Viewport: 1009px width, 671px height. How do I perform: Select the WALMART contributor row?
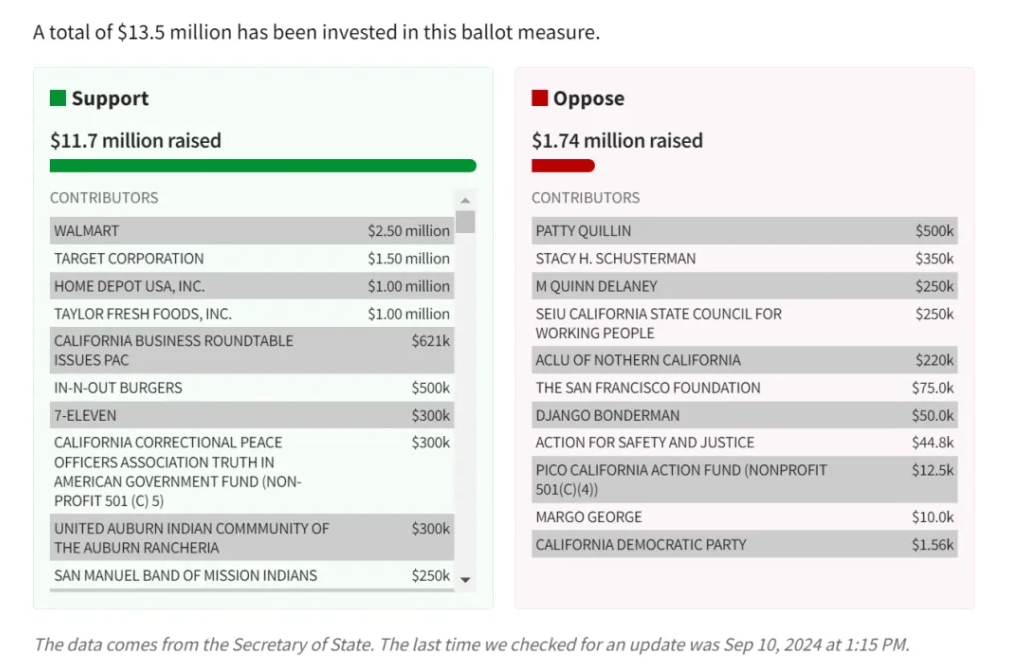click(252, 231)
